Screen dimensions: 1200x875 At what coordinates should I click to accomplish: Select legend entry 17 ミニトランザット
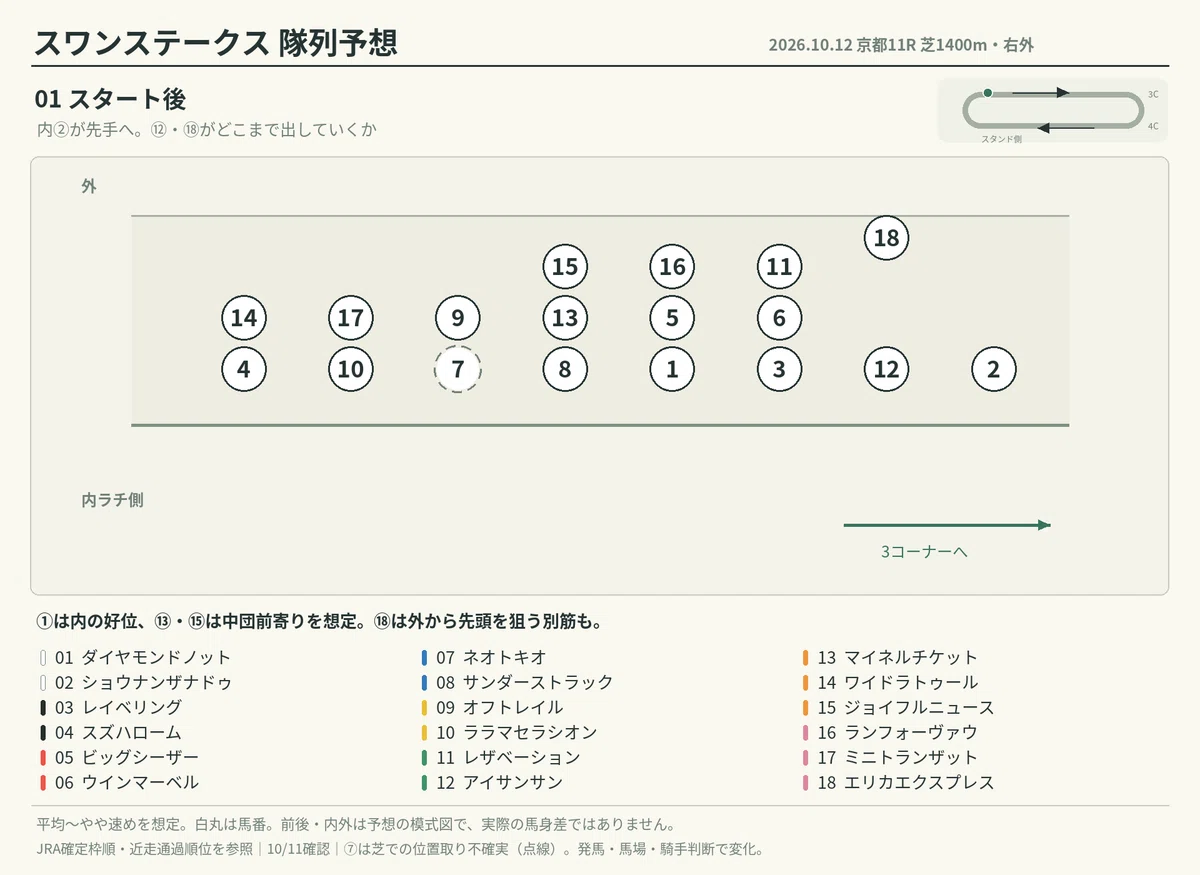(x=891, y=758)
